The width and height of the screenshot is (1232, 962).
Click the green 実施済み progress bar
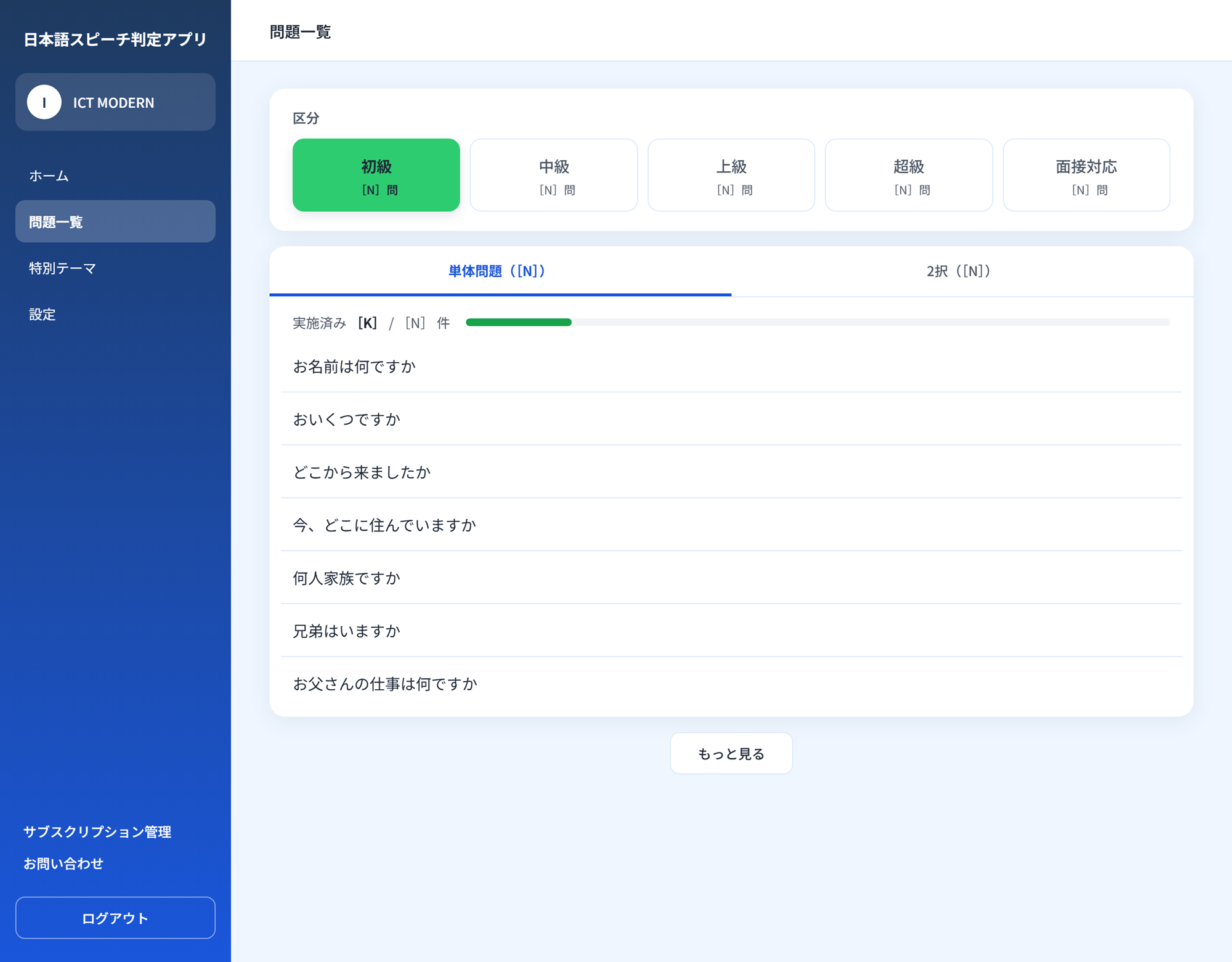[x=519, y=322]
